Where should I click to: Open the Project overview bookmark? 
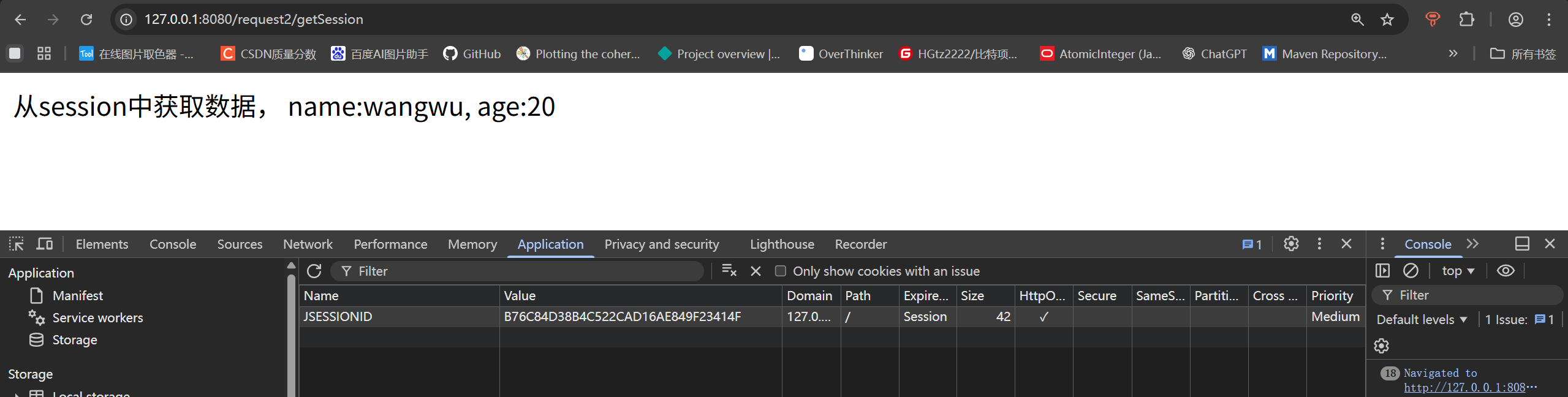click(719, 54)
